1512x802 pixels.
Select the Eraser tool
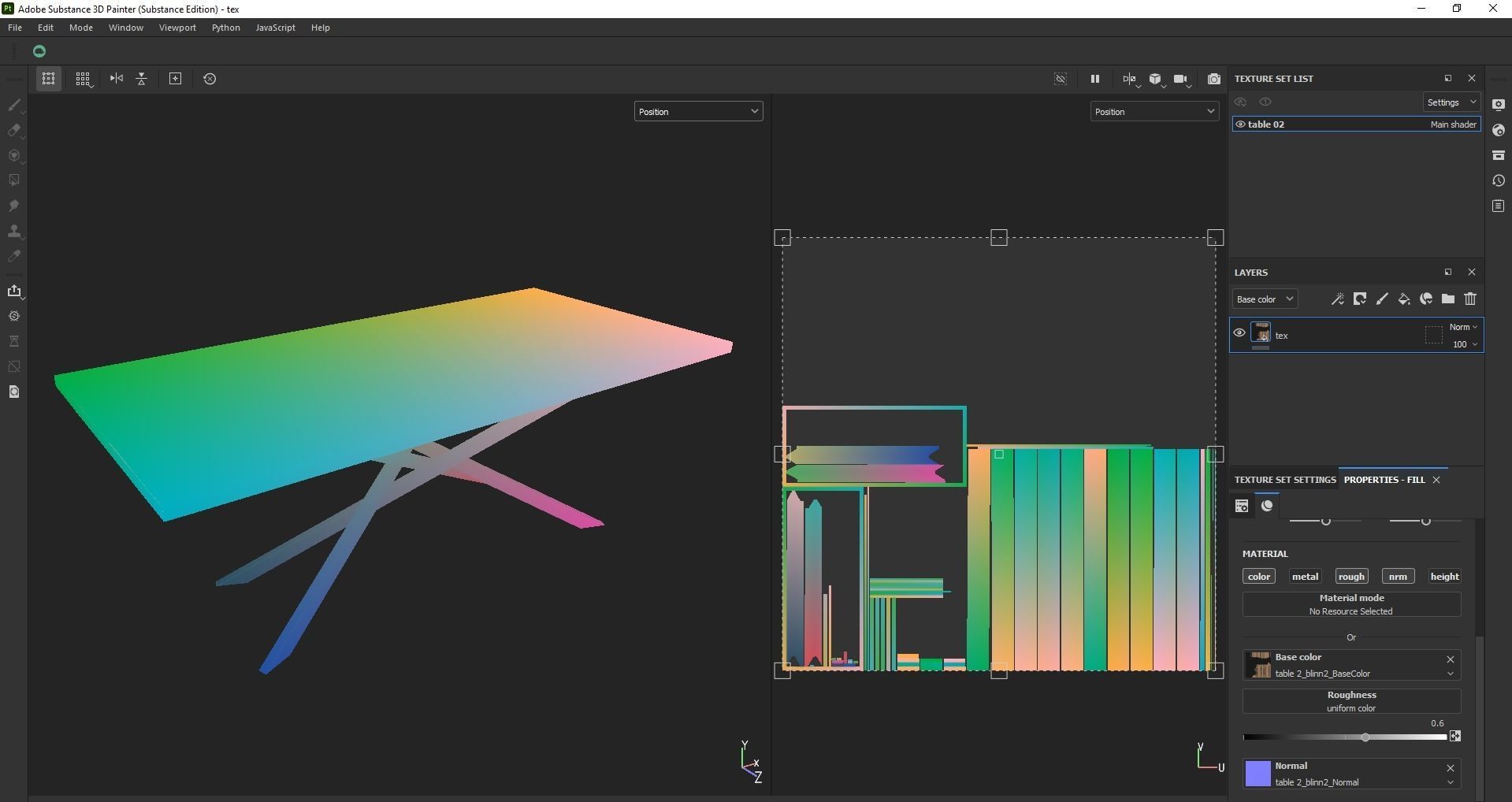pyautogui.click(x=14, y=130)
